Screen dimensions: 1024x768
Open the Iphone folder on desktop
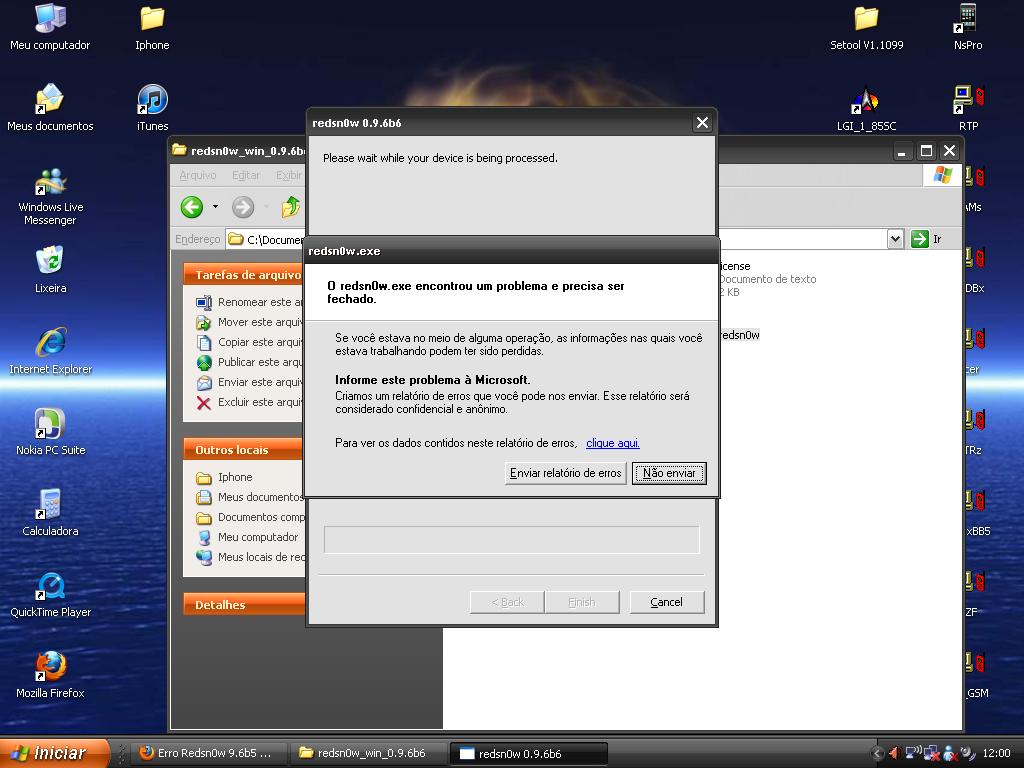[x=152, y=27]
